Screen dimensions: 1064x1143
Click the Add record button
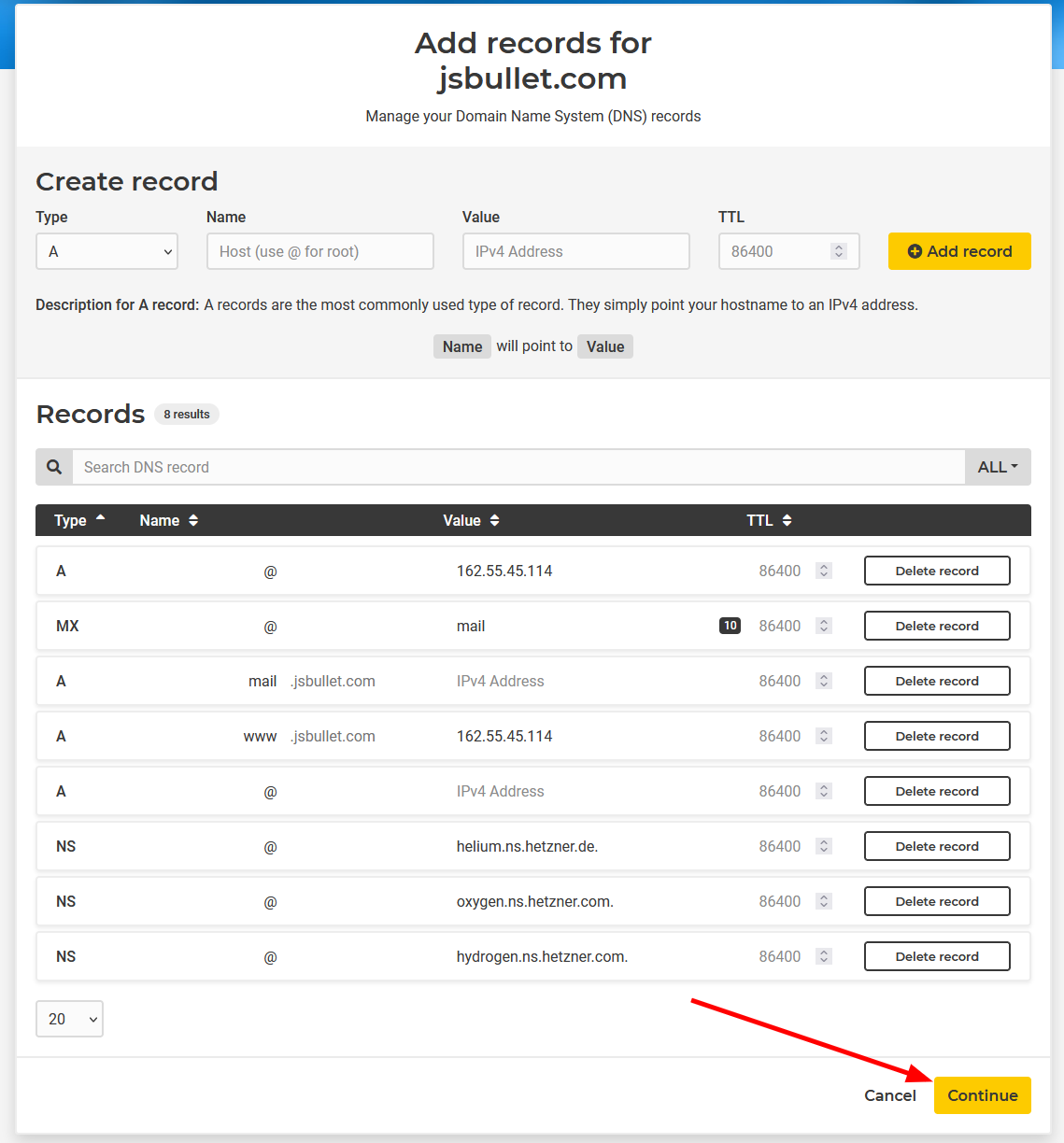tap(959, 251)
